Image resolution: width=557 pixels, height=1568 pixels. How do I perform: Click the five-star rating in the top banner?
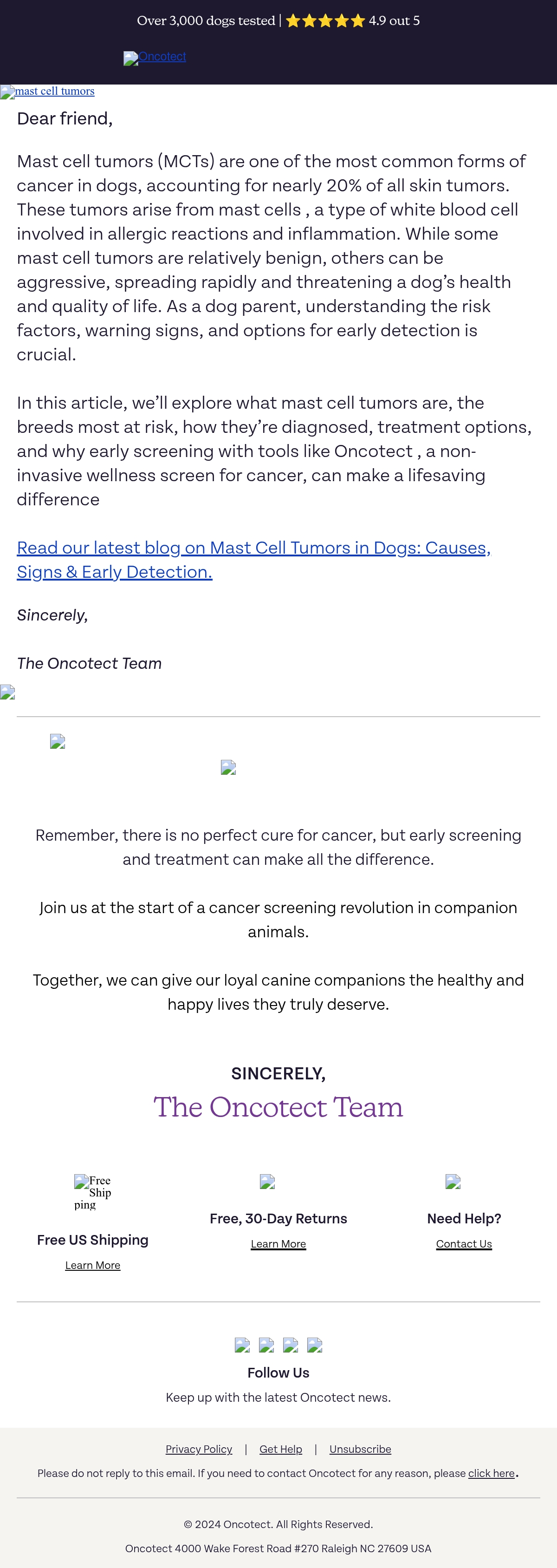tap(325, 21)
